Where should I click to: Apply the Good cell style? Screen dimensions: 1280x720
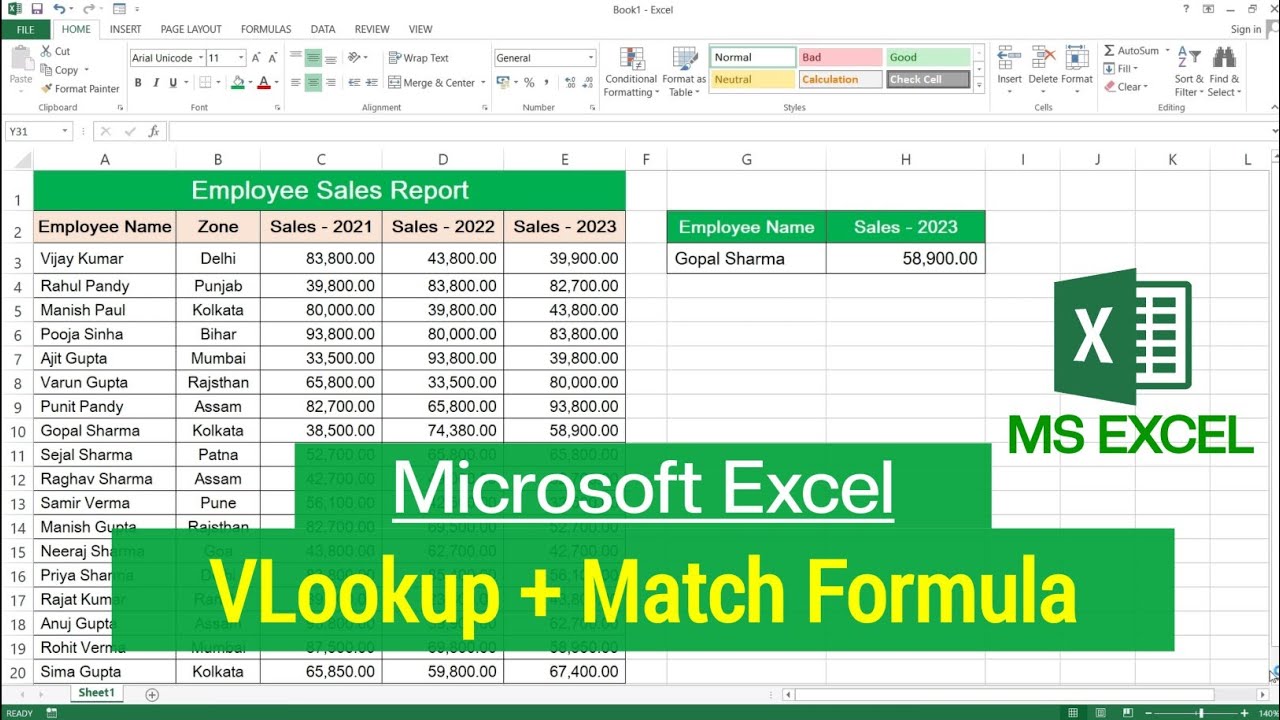(x=928, y=58)
